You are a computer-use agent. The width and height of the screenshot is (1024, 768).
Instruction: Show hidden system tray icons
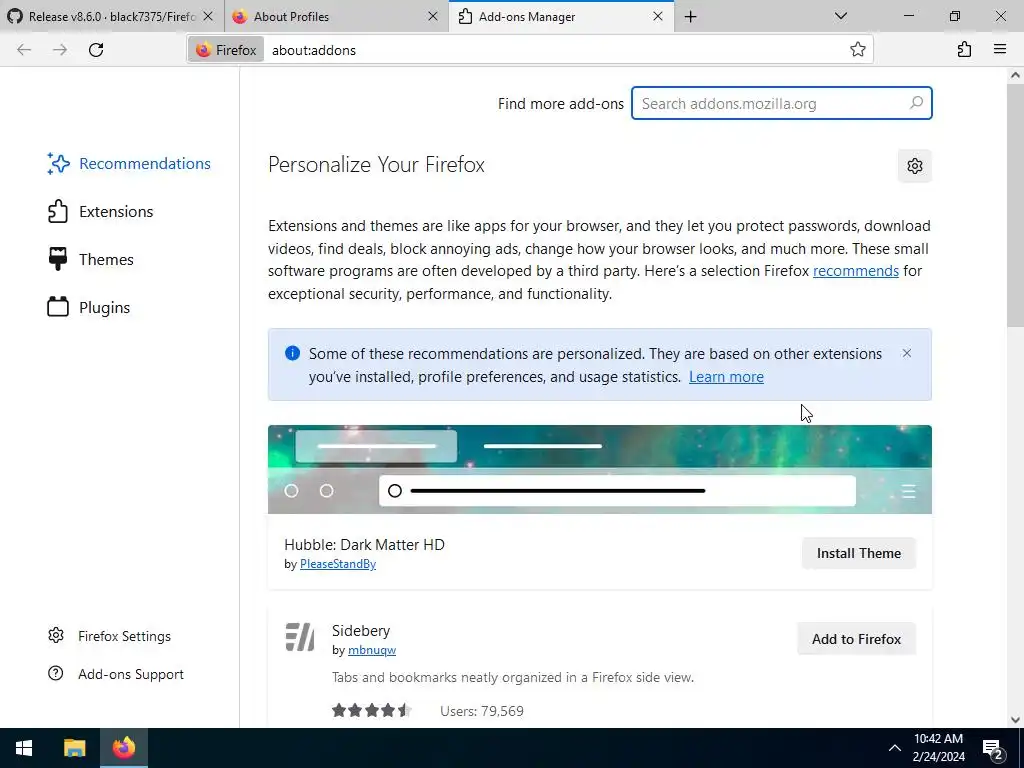pos(895,748)
